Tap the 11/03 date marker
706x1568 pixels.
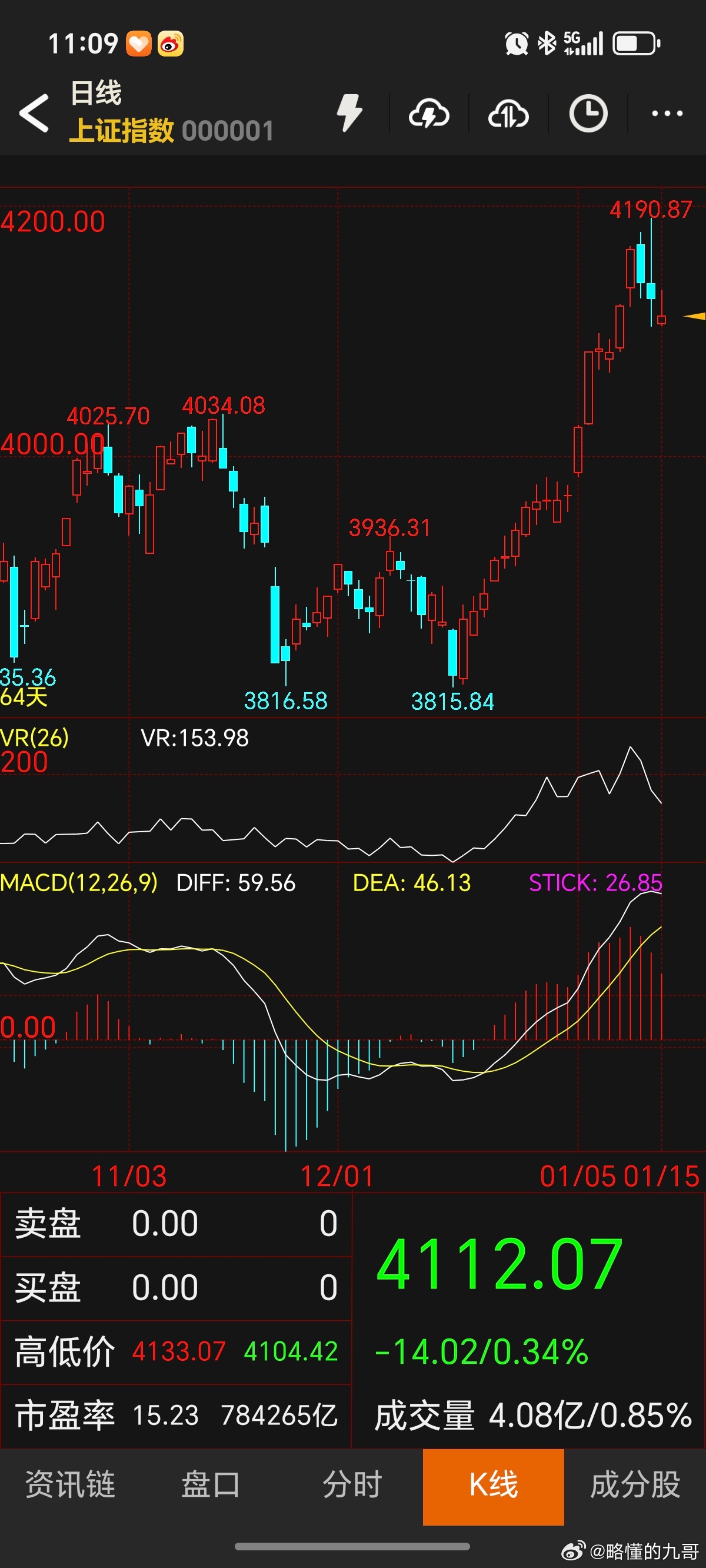129,1175
